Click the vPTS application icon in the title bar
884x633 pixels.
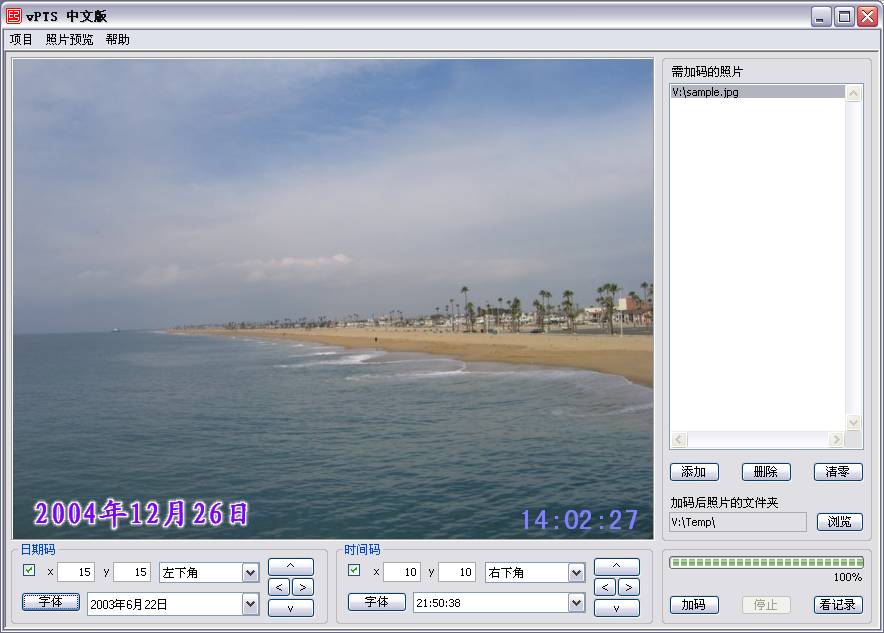[14, 15]
